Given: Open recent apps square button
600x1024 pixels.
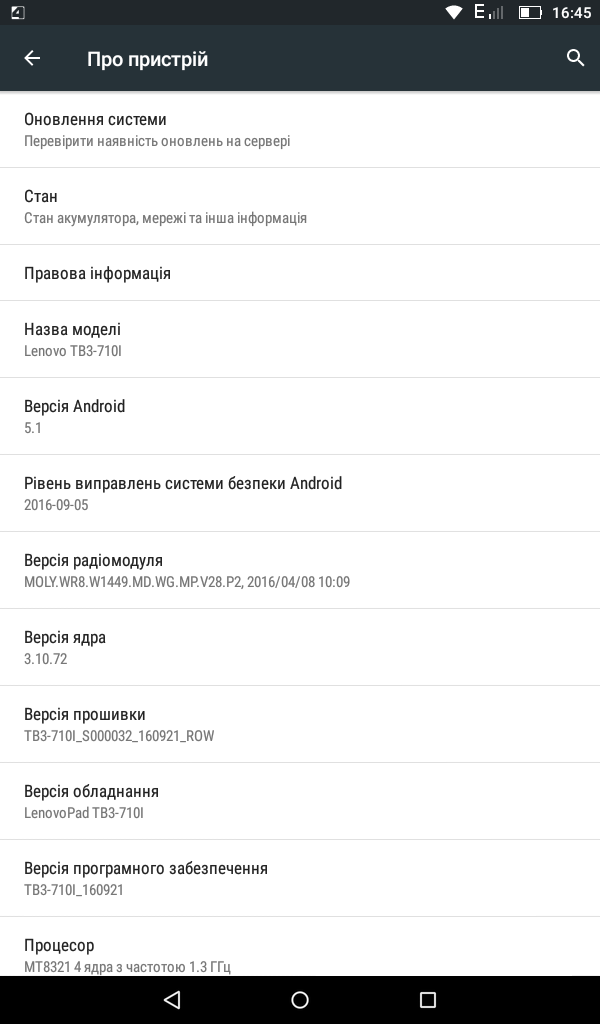Looking at the screenshot, I should 428,999.
